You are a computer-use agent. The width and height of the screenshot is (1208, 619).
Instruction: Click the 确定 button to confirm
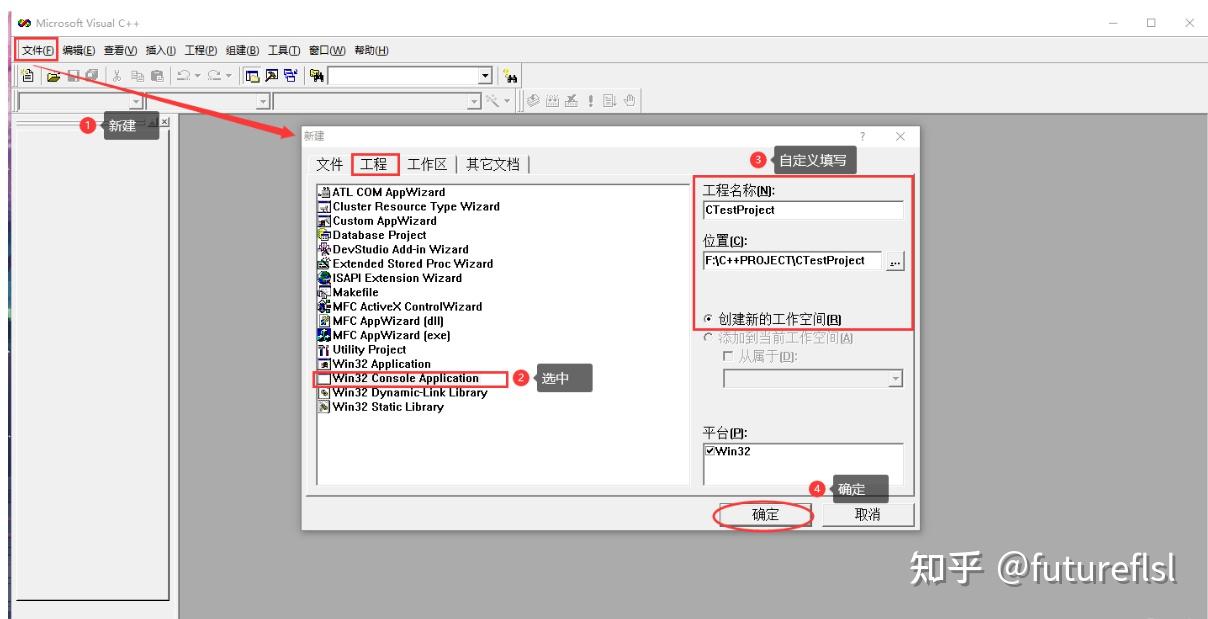point(764,514)
